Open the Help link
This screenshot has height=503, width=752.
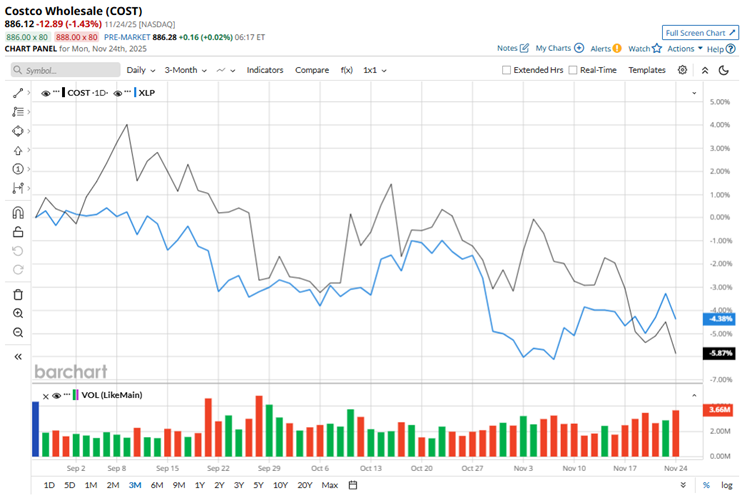pos(720,48)
